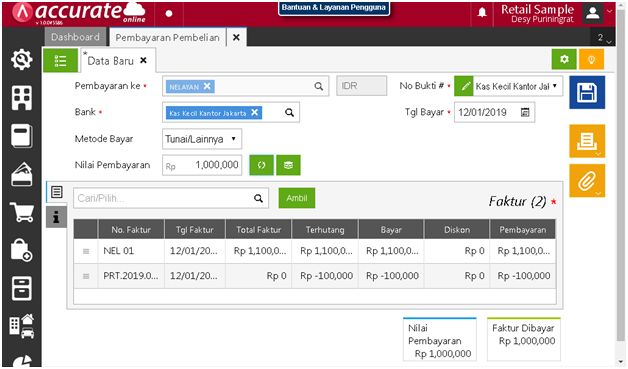
Task: Open the fixed assets building-car icon
Action: pyautogui.click(x=22, y=326)
